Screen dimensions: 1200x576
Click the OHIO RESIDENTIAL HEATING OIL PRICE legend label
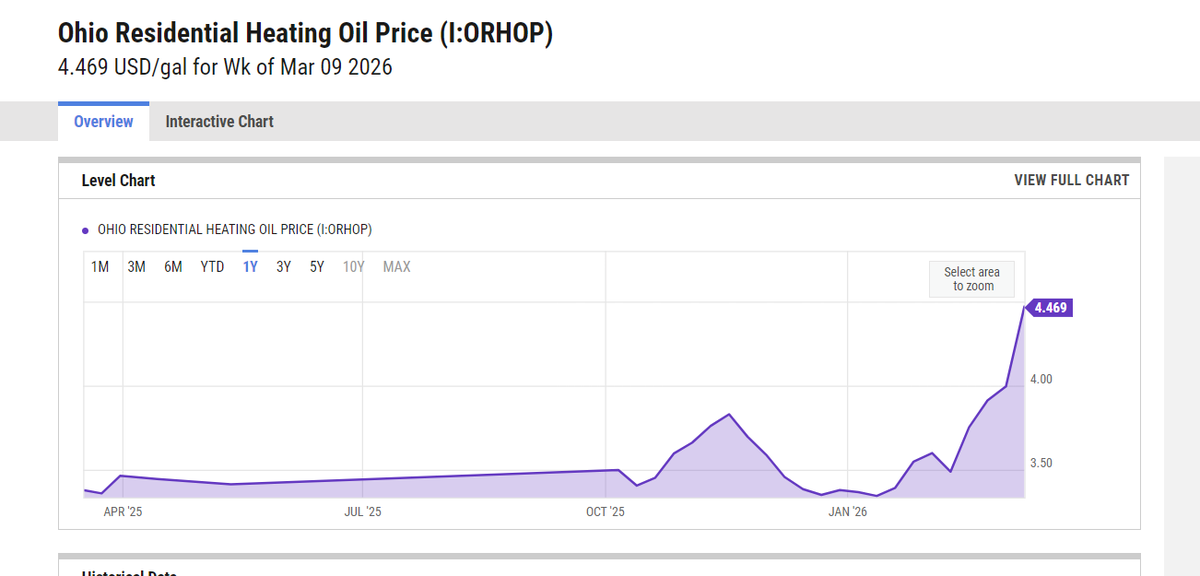235,229
